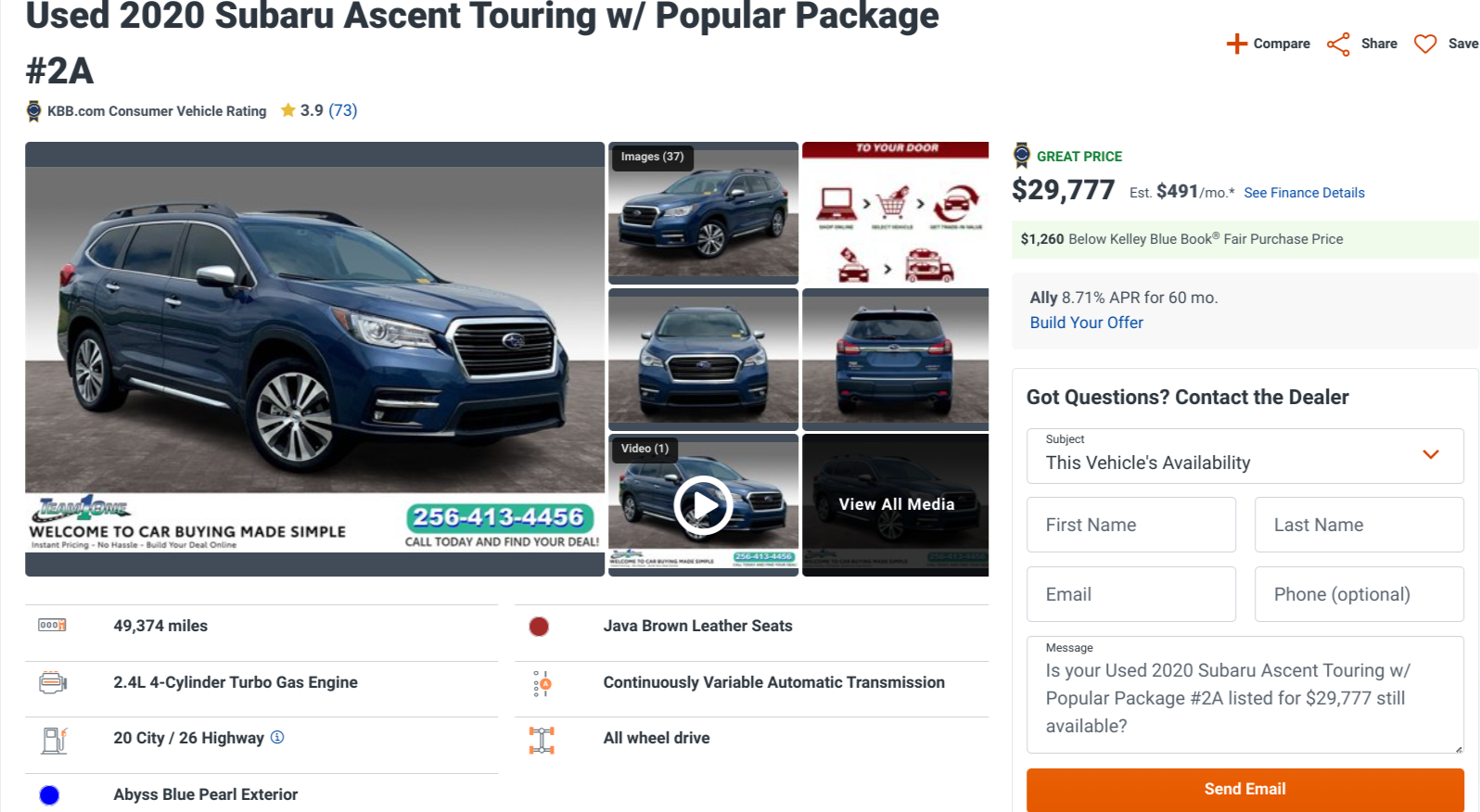Click the star rating icon
Viewport: 1480px width, 812px height.
pos(288,110)
